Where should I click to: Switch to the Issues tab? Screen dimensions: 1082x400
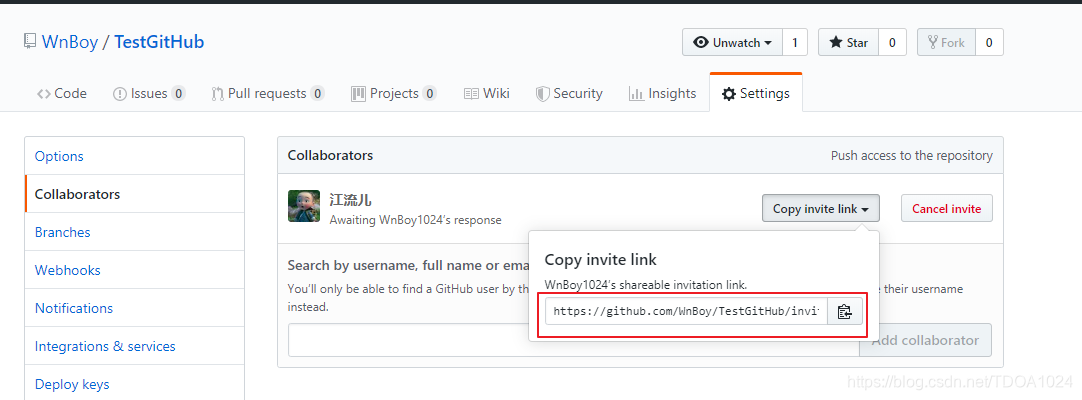(x=149, y=93)
